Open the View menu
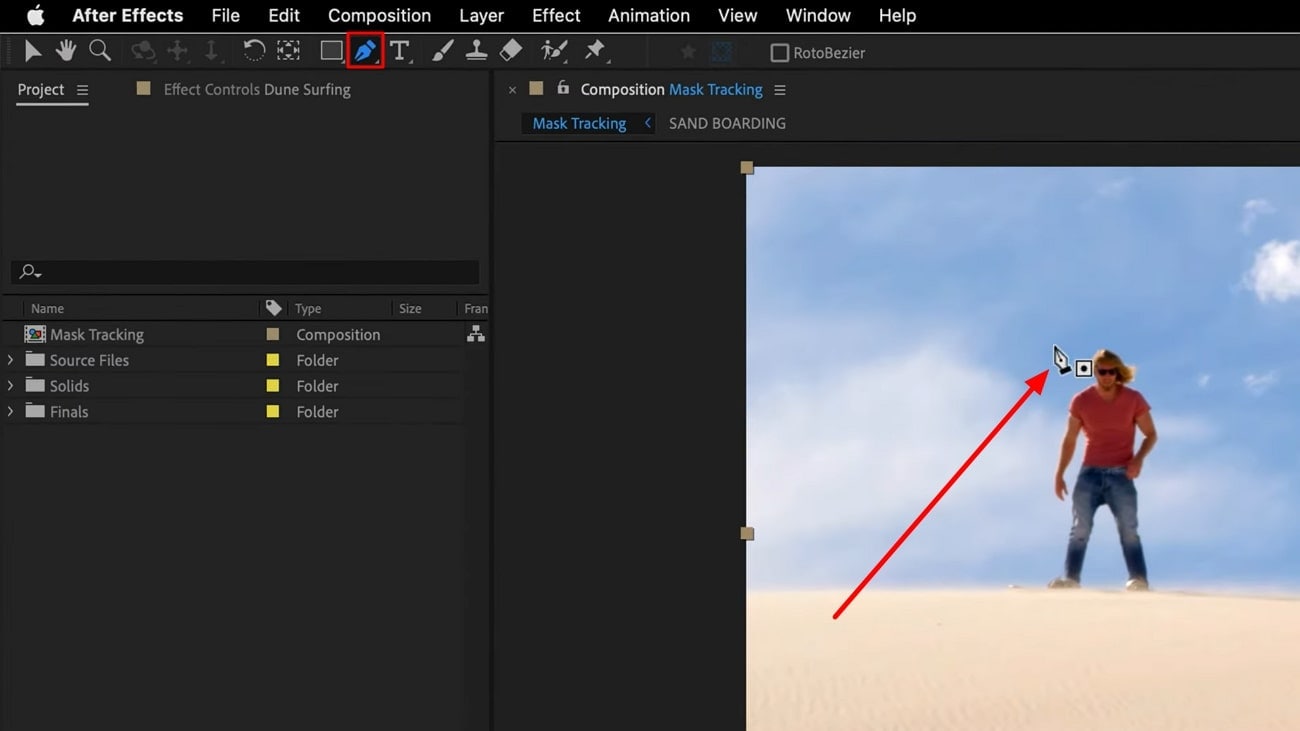The height and width of the screenshot is (731, 1300). pyautogui.click(x=738, y=15)
